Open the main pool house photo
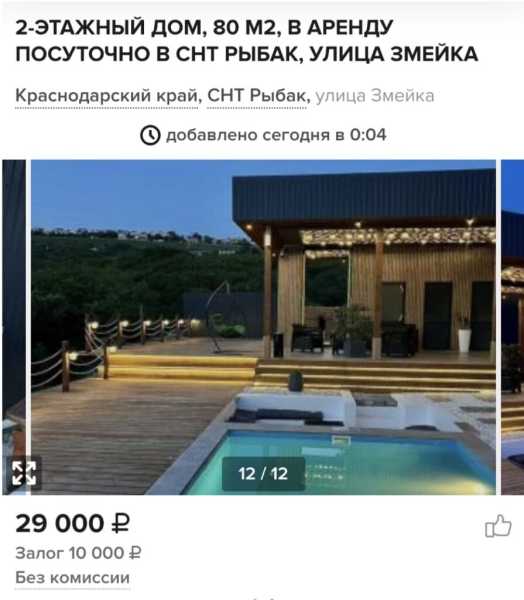 (263, 327)
